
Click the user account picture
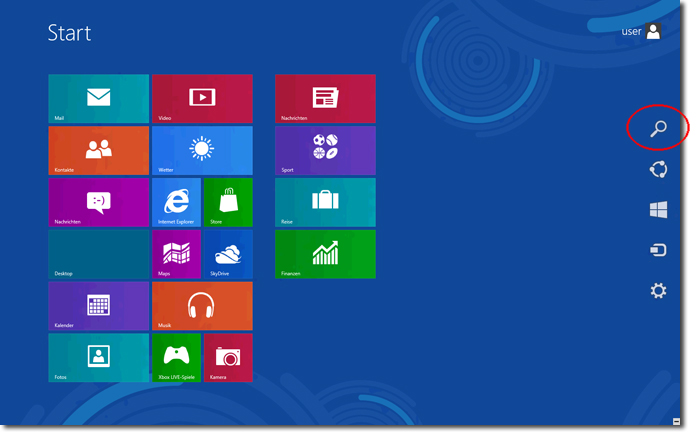click(654, 31)
